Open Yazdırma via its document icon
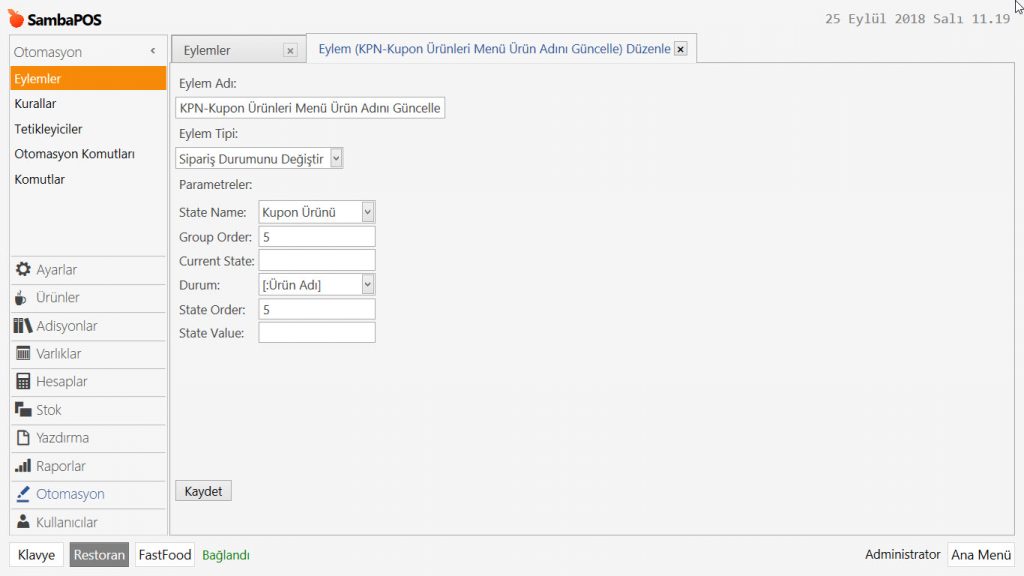This screenshot has width=1024, height=576. pos(23,438)
